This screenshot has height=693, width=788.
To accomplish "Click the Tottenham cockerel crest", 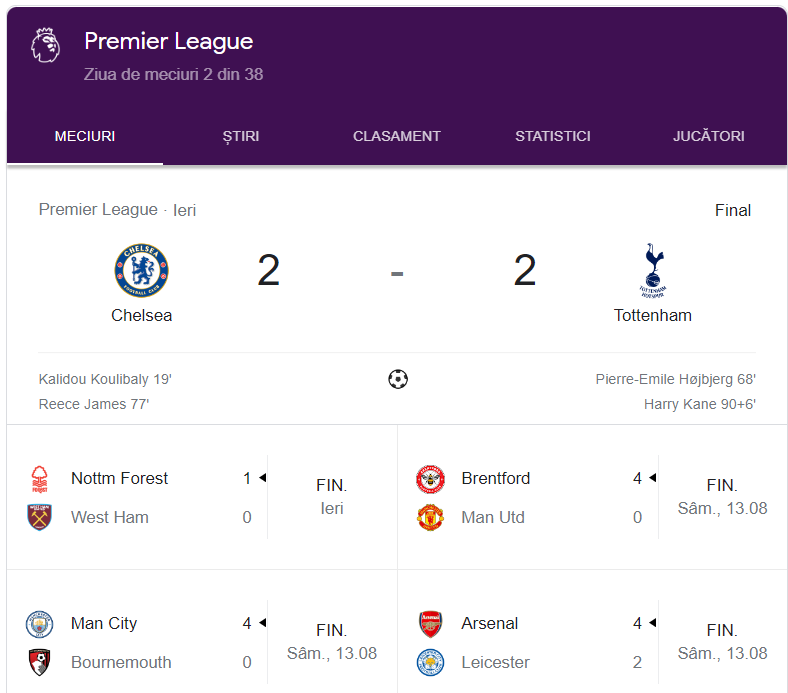I will coord(653,270).
